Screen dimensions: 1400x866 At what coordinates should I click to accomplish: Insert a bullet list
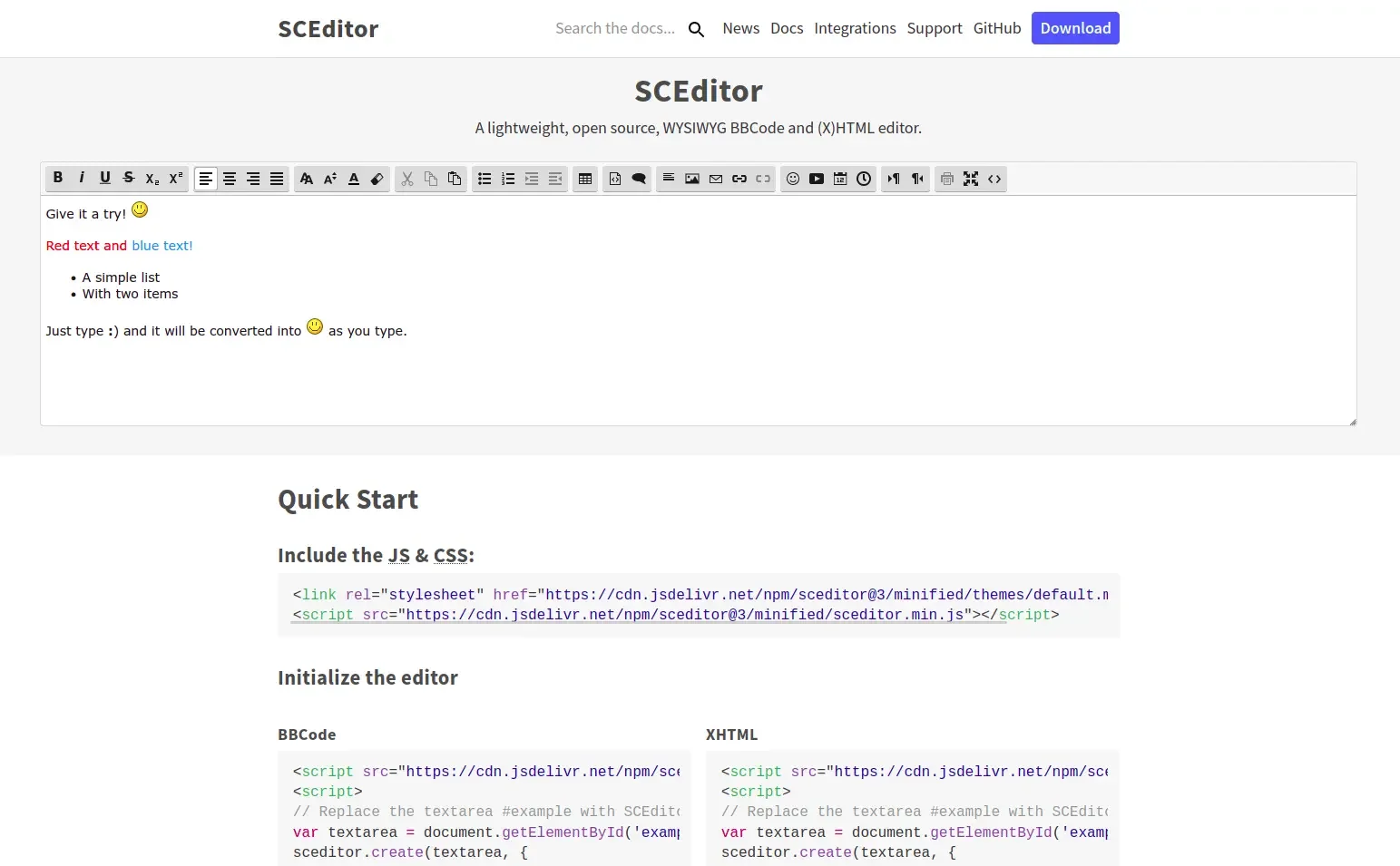point(485,179)
